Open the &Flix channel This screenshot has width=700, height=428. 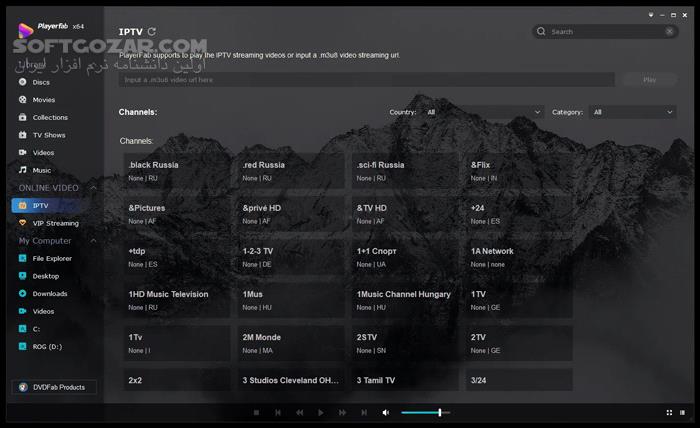[x=519, y=170]
